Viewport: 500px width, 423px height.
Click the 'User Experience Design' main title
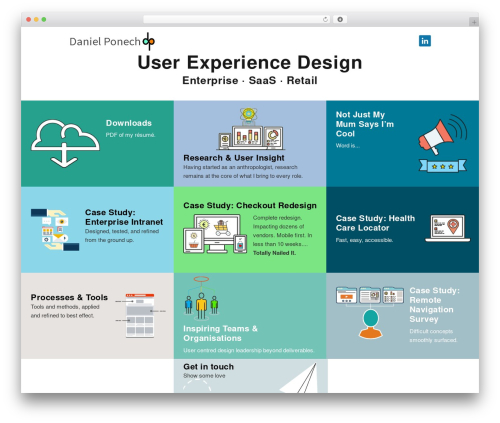[250, 63]
